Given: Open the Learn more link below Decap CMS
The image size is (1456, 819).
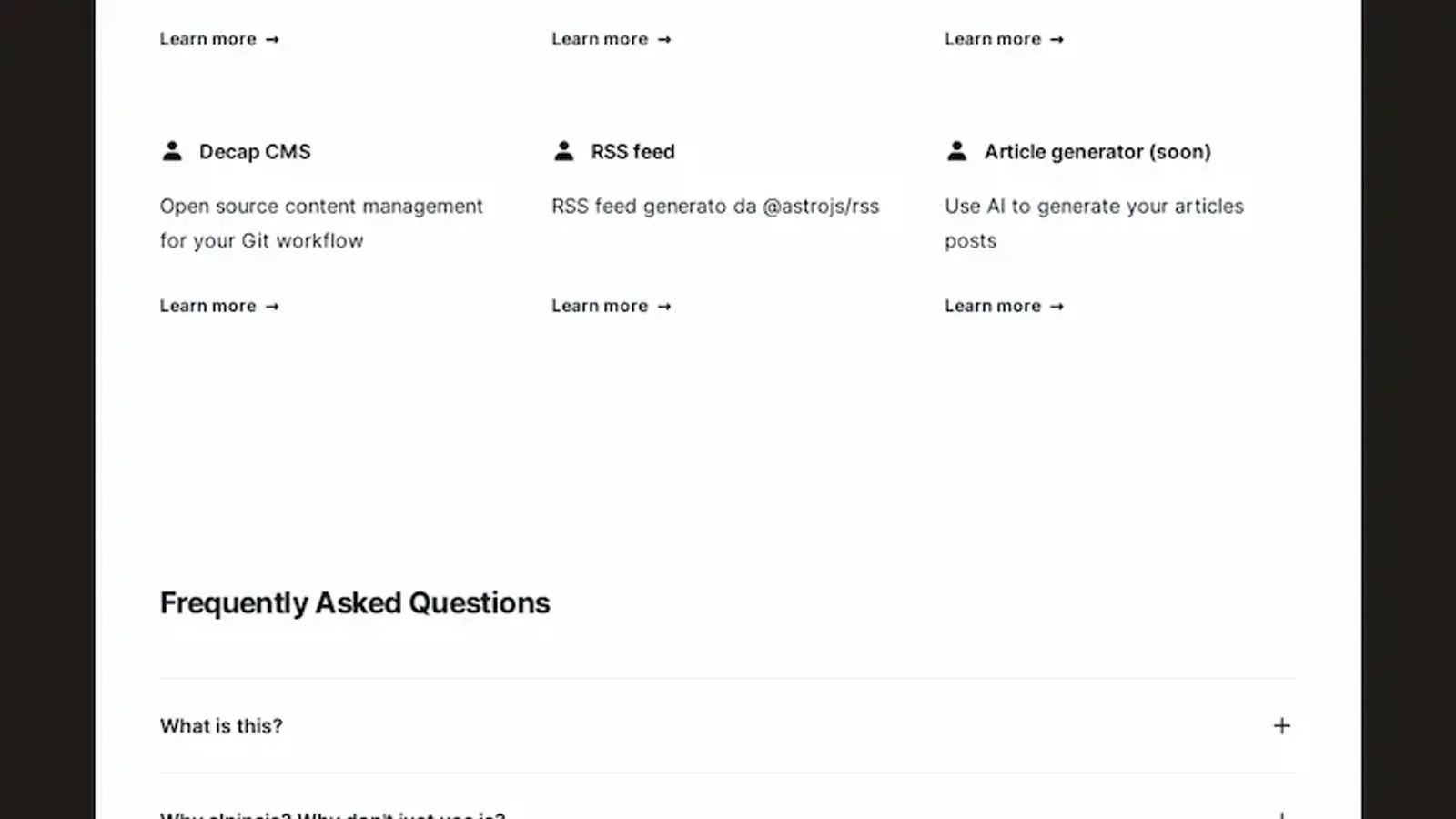Looking at the screenshot, I should click(x=208, y=307).
